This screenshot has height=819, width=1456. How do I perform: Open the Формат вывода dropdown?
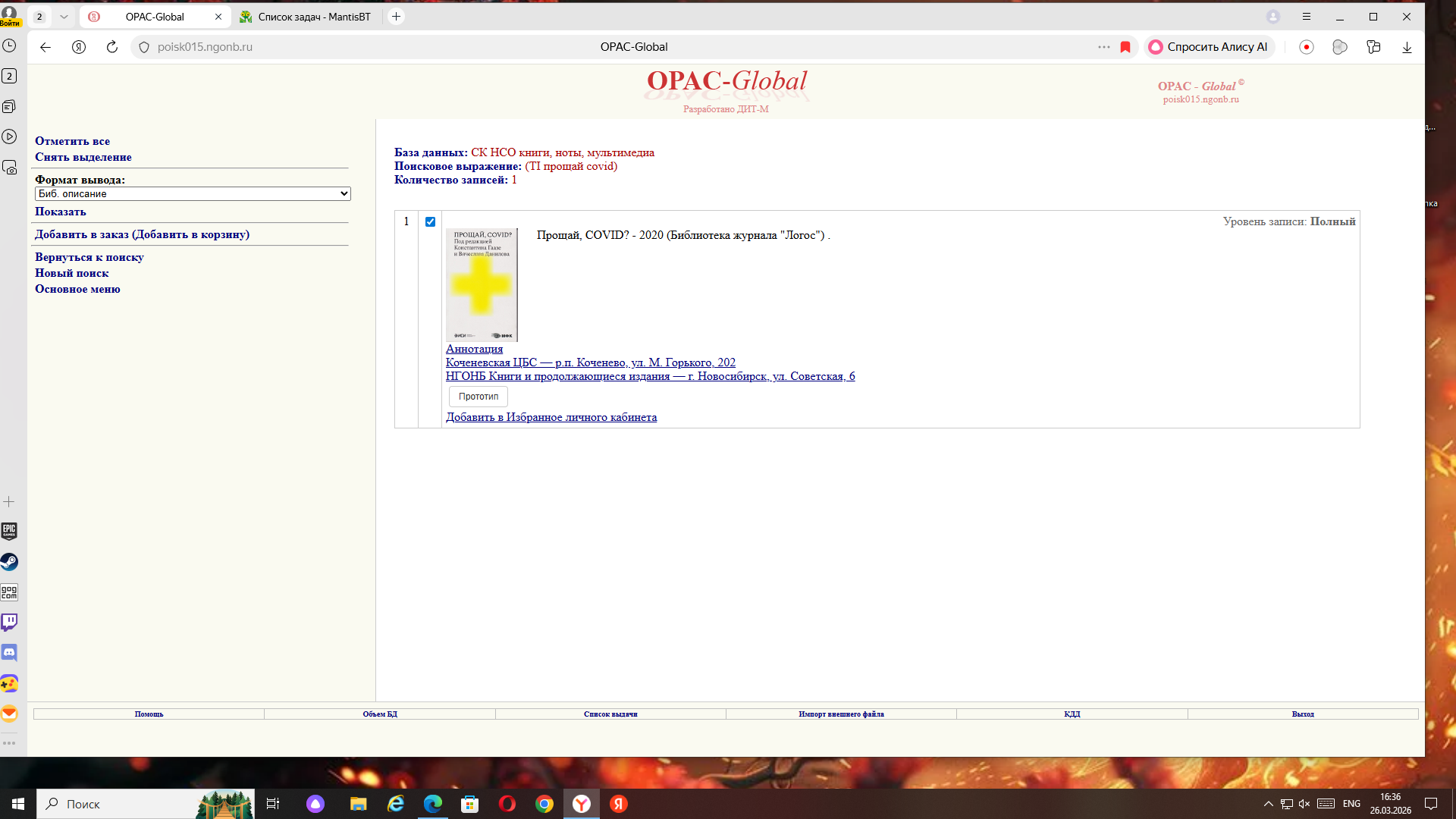click(x=193, y=194)
